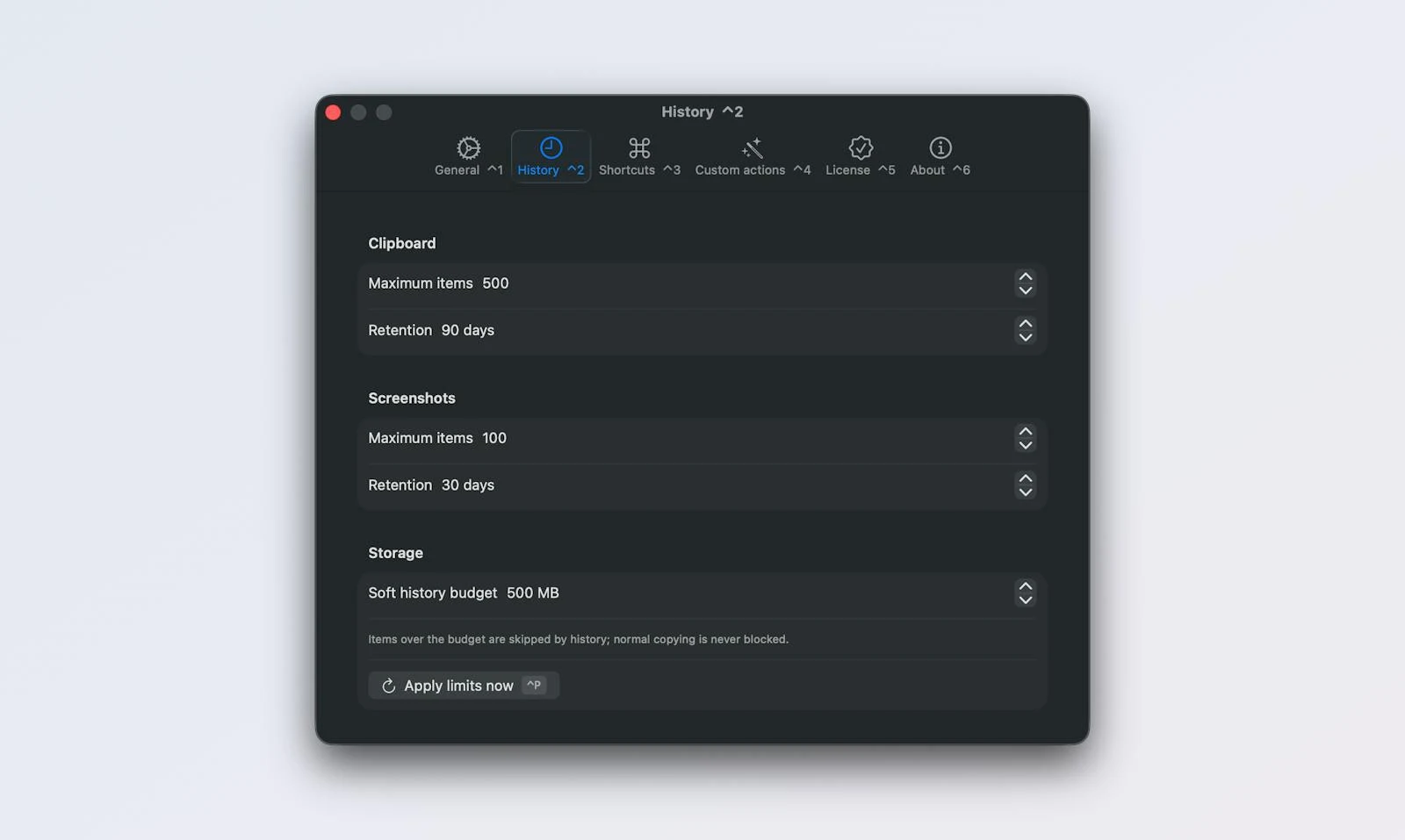Increase Screenshots Retention up arrow

[1025, 478]
